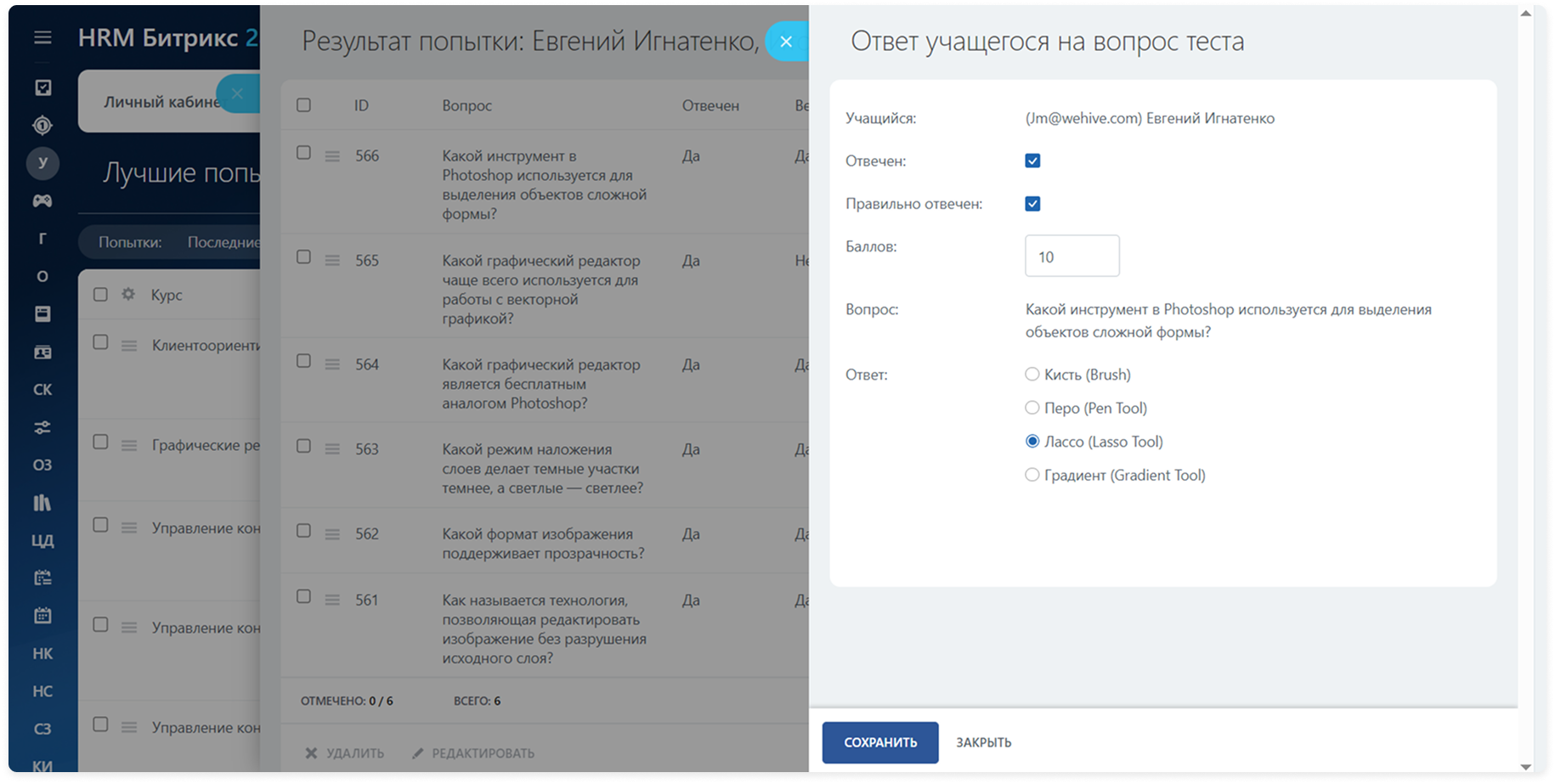Select checkbox for question 565 row
The image size is (1555, 784).
[303, 257]
